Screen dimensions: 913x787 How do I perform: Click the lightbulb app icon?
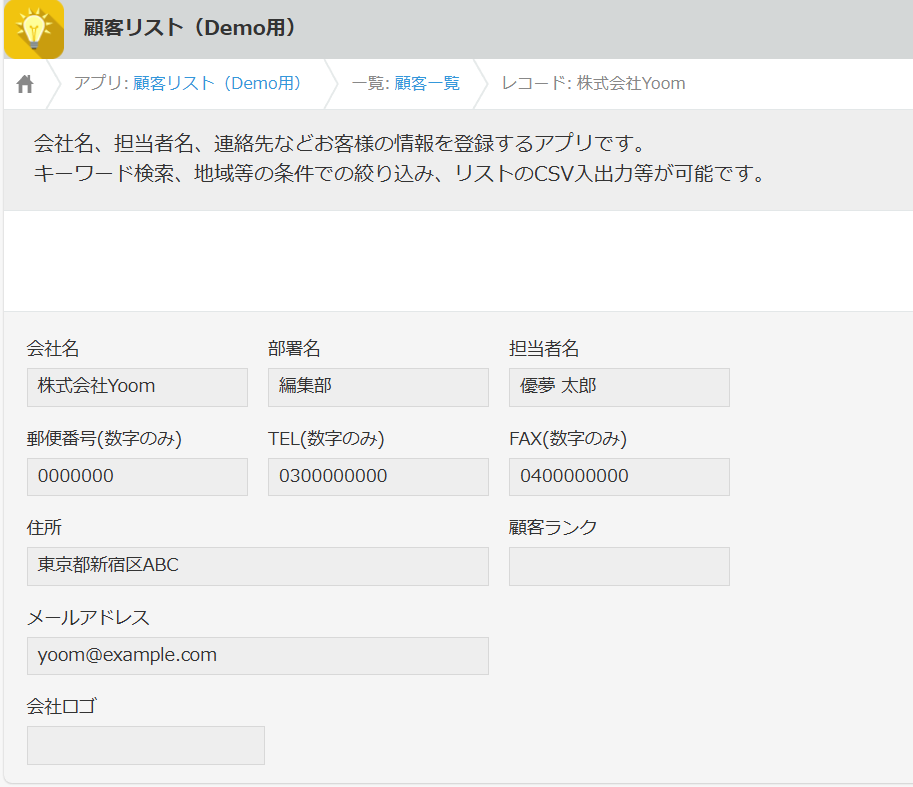point(34,29)
